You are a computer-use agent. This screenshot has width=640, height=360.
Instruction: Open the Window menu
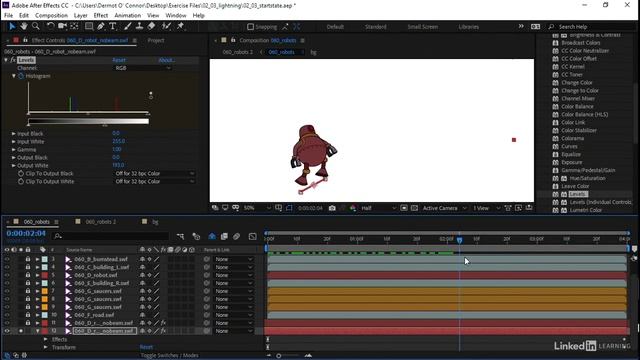(176, 16)
